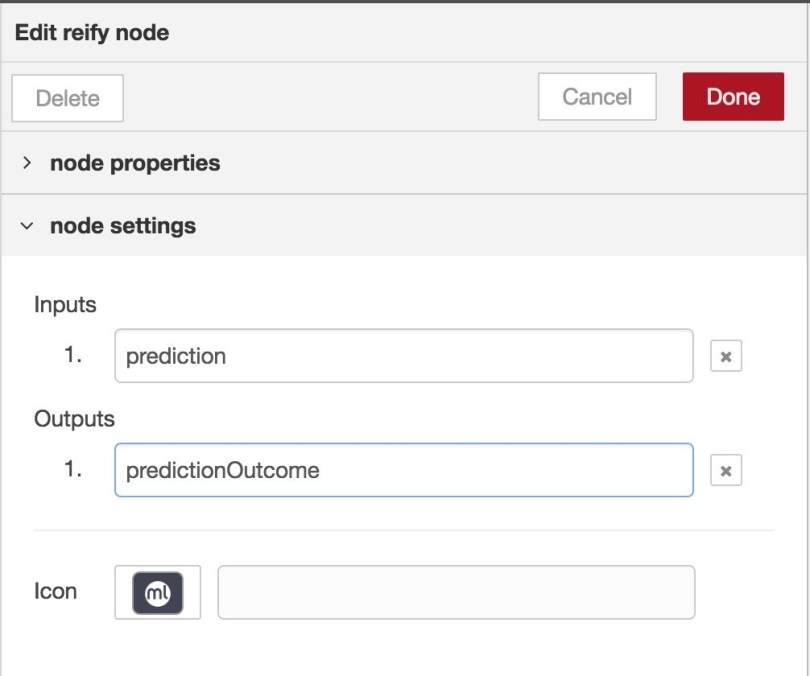810x676 pixels.
Task: Click number 1 beside the predictionOutcome field
Action: (73, 469)
